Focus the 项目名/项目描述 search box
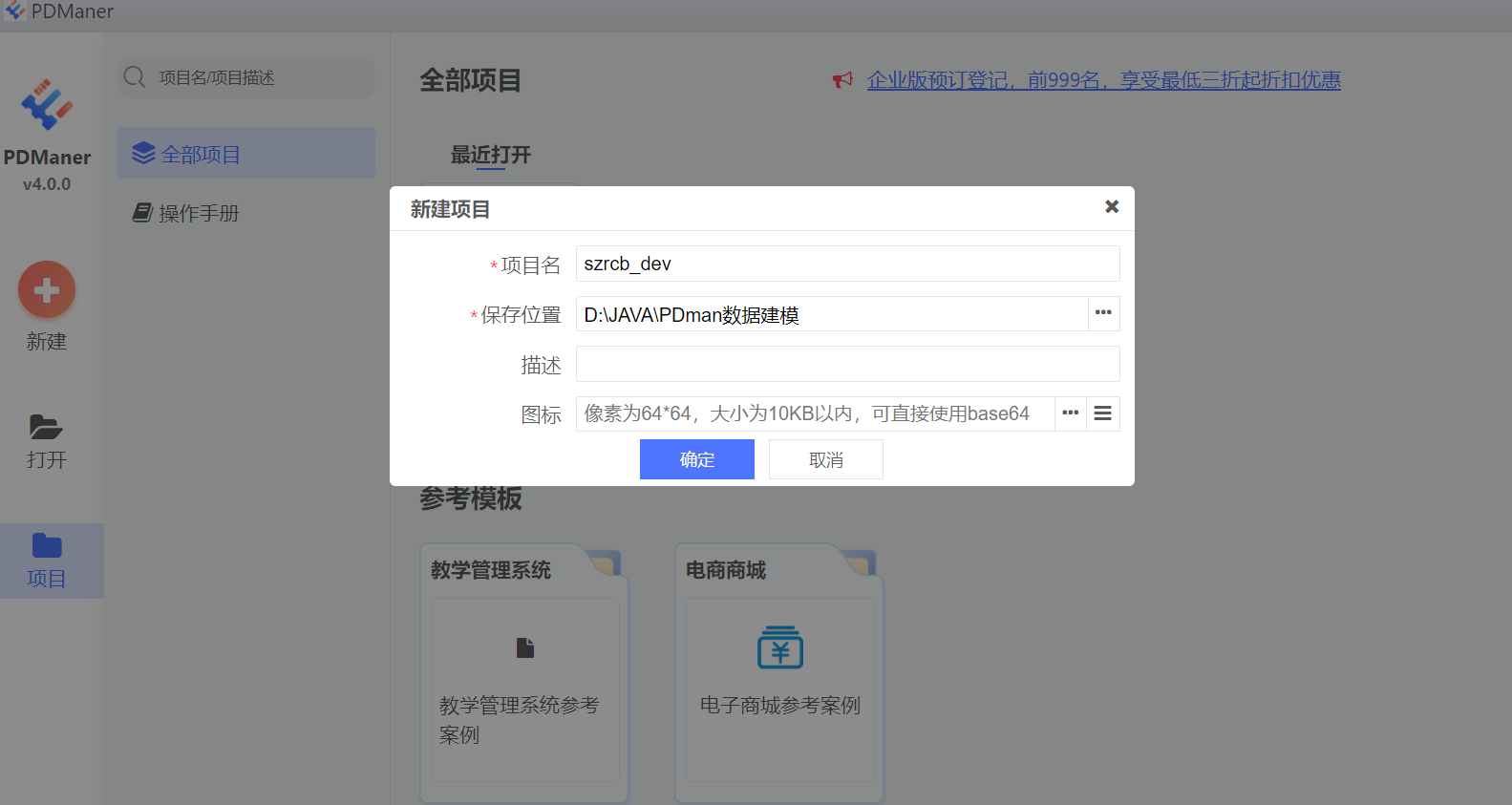This screenshot has width=1512, height=805. 246,77
